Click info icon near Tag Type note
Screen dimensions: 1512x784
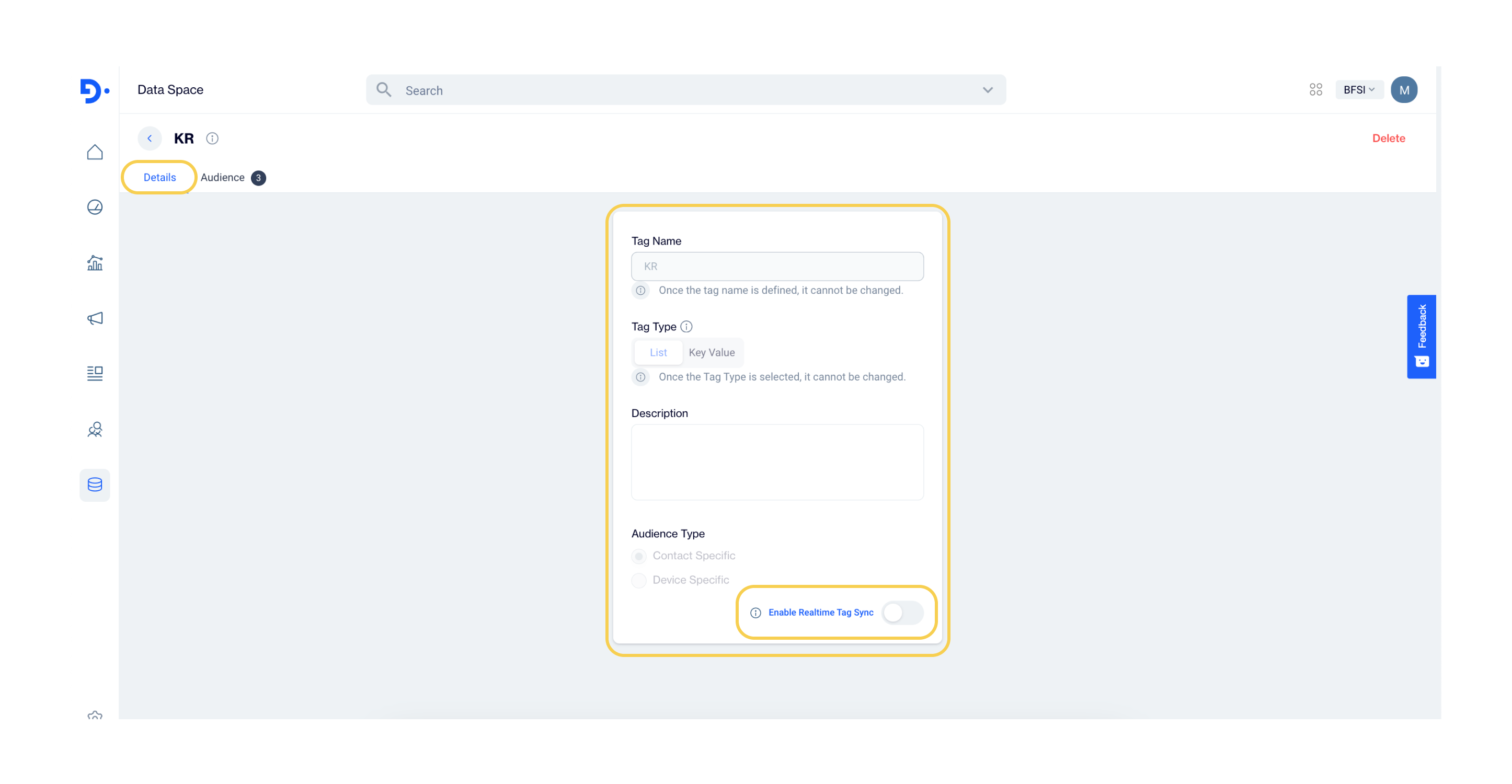pos(640,377)
